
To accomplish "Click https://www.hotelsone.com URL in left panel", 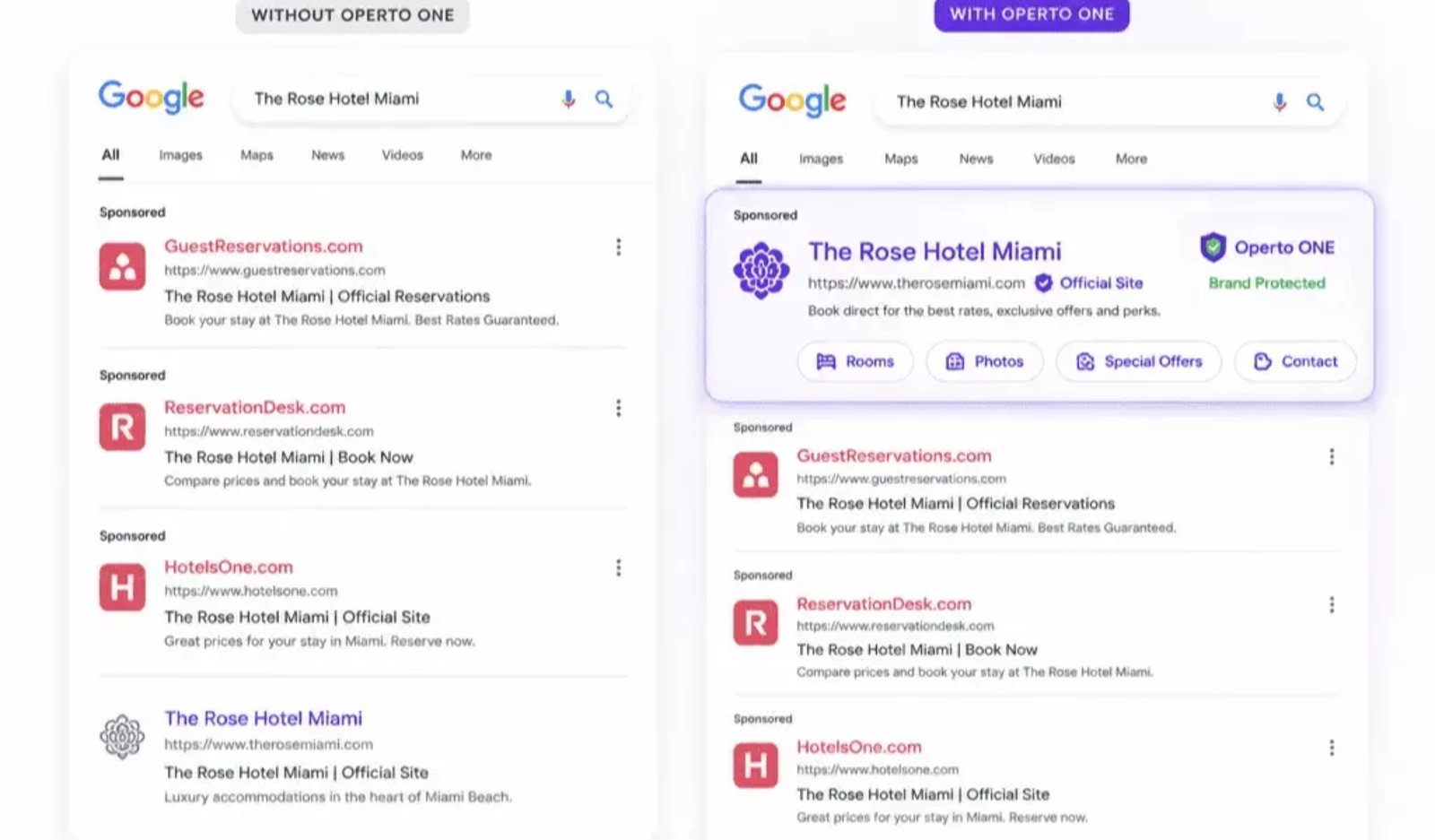I will (251, 591).
